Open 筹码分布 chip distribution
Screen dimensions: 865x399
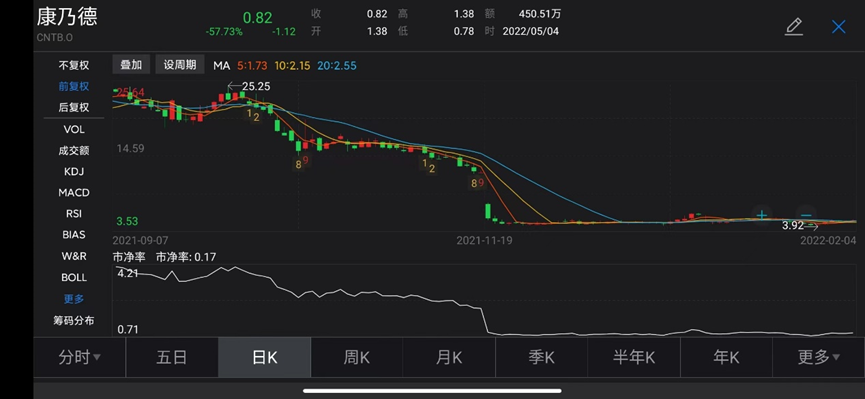(x=73, y=320)
